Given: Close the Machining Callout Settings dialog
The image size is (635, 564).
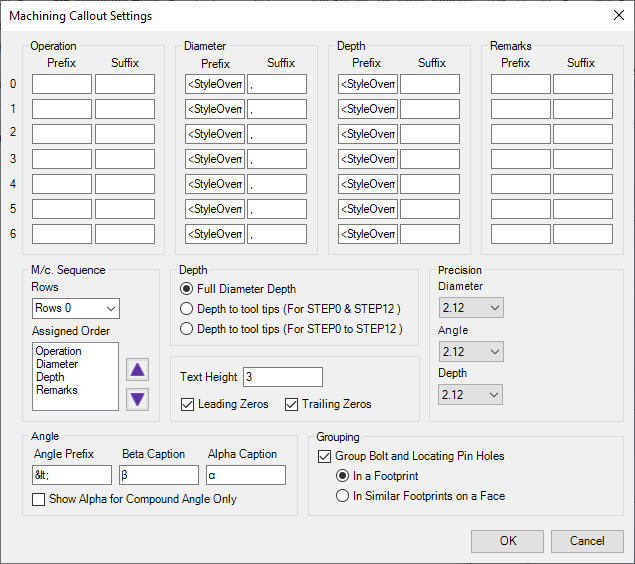Looking at the screenshot, I should [616, 15].
